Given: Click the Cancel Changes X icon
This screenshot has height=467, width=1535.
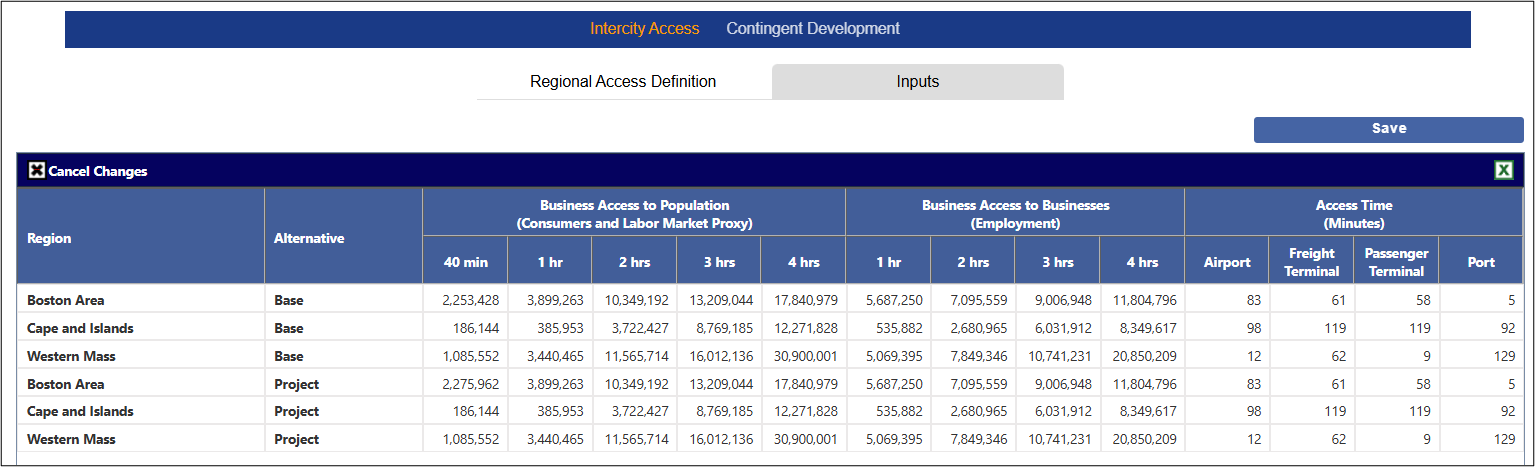Looking at the screenshot, I should pyautogui.click(x=36, y=171).
